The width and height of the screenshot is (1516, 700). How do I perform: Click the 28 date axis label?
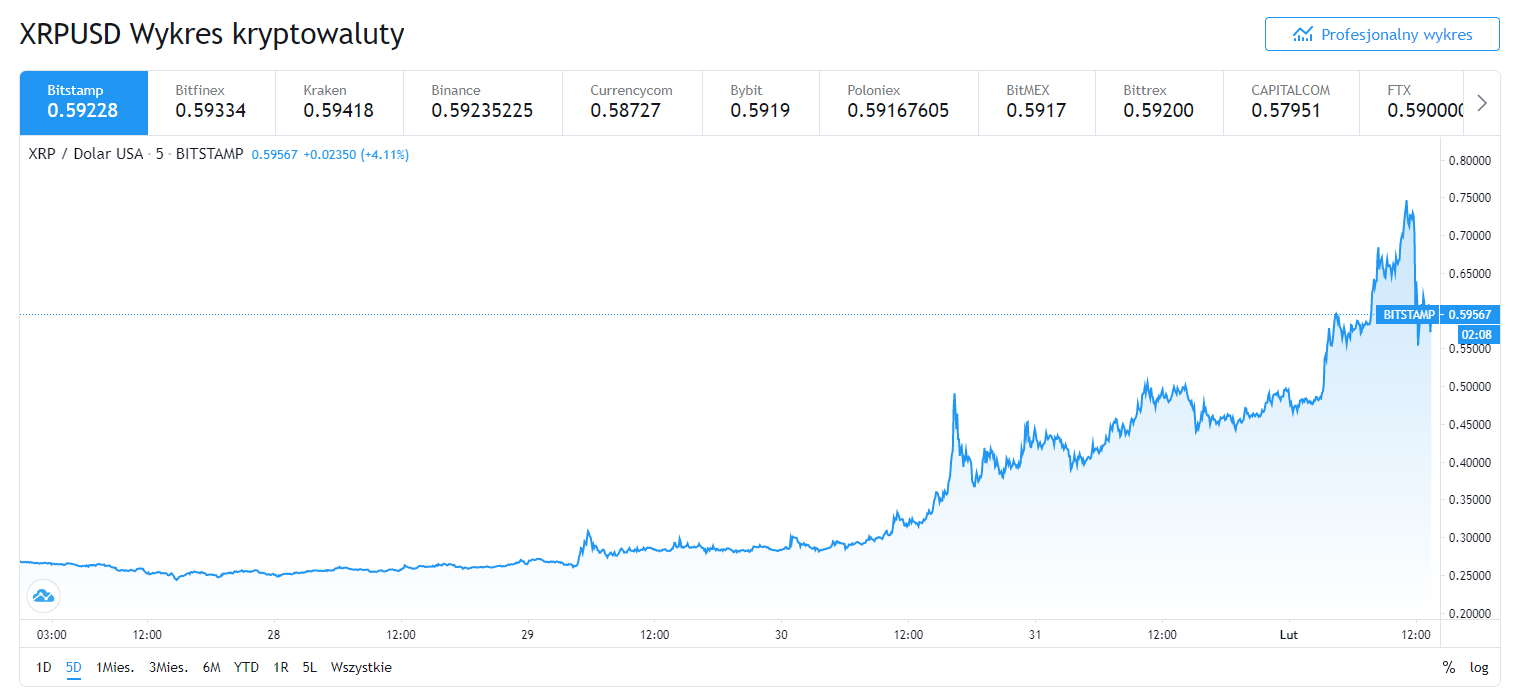point(274,634)
